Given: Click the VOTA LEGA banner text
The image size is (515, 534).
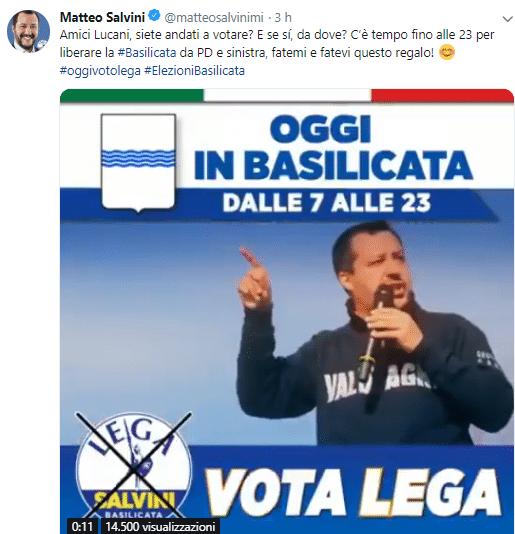Looking at the screenshot, I should tap(353, 492).
